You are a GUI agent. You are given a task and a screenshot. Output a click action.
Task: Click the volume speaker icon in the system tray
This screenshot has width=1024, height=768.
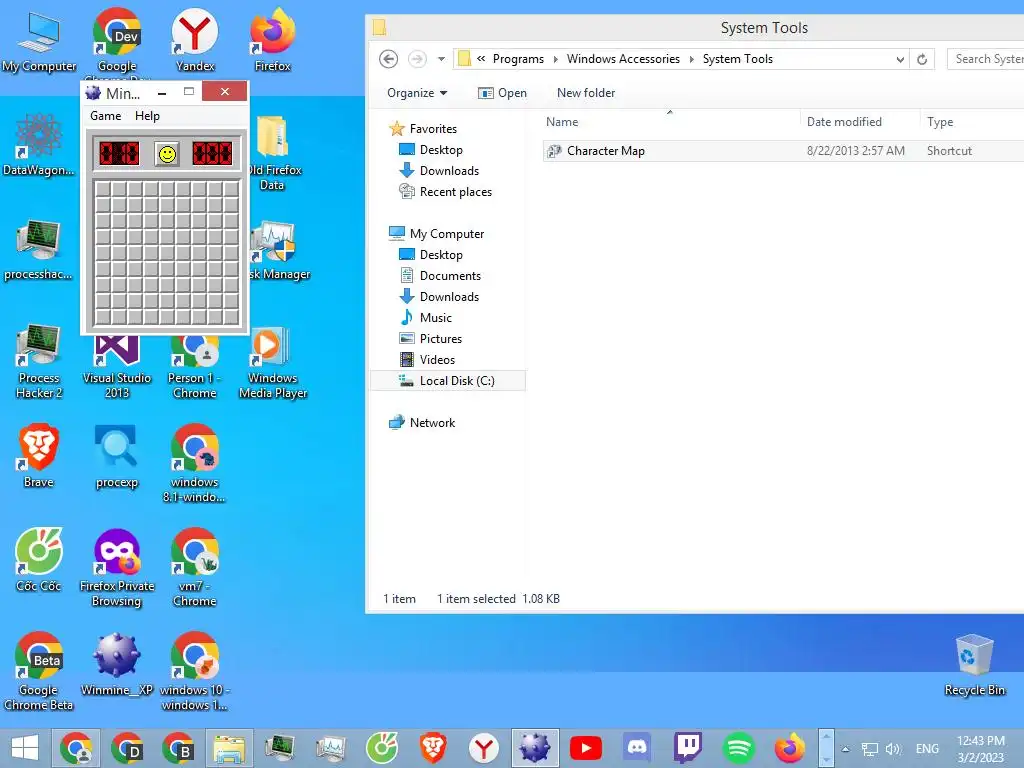pos(893,749)
